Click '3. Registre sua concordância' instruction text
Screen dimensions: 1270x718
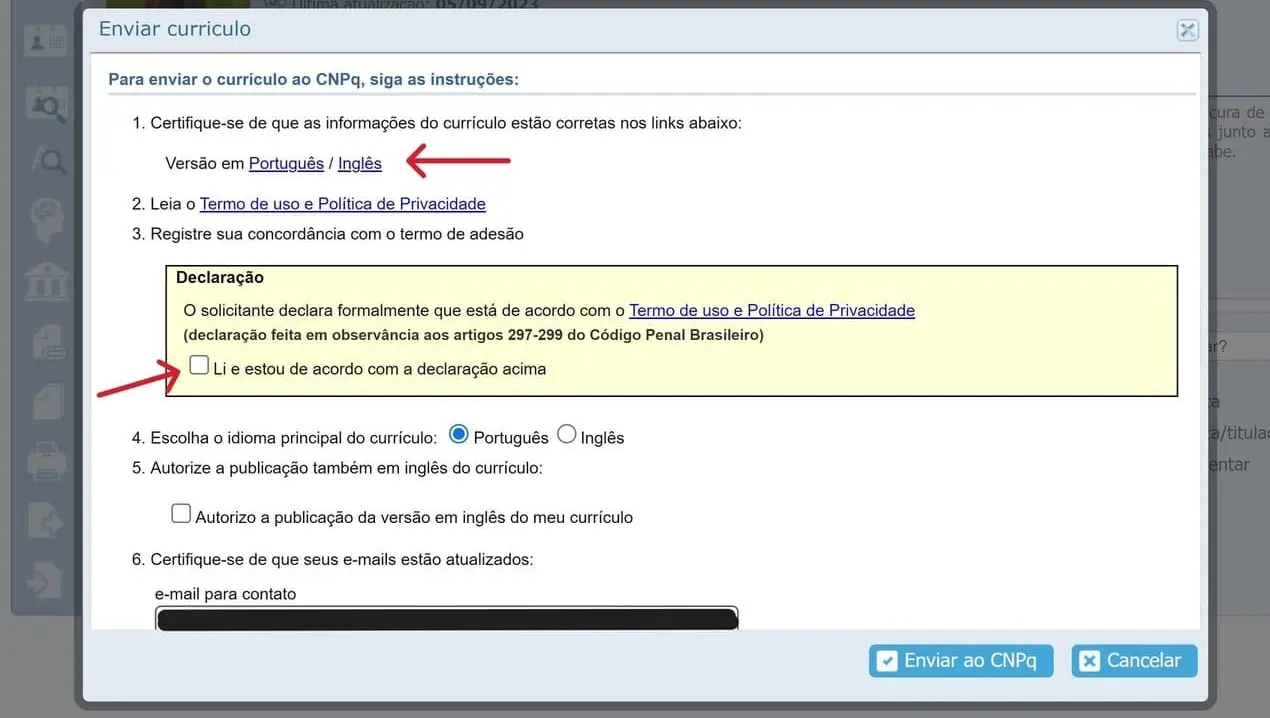tap(328, 234)
